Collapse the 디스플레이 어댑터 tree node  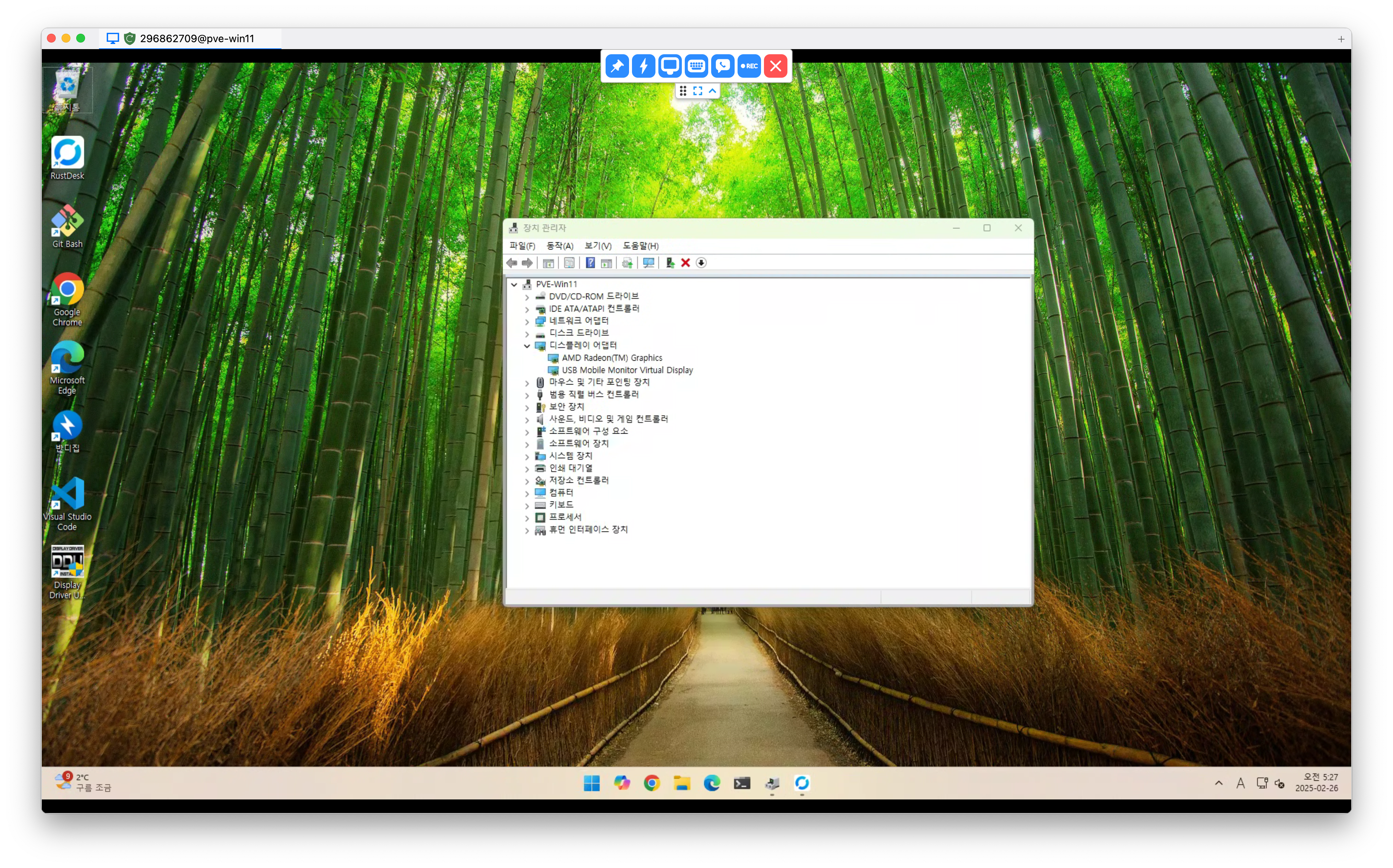[x=527, y=346]
